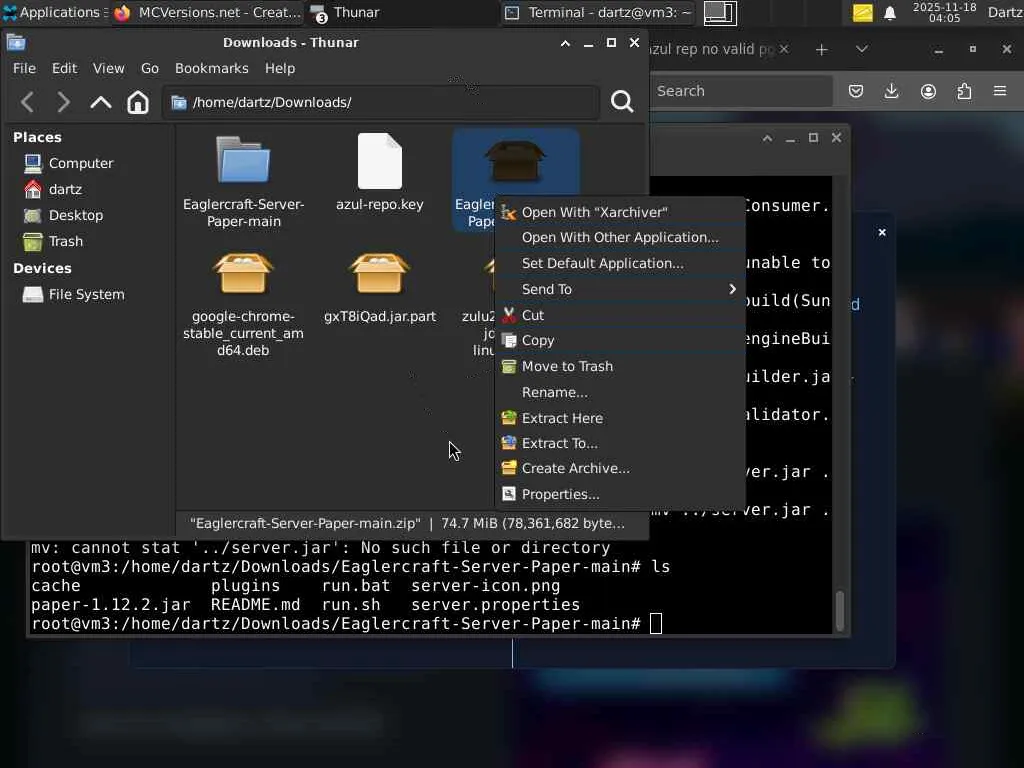Switch to Terminal taskbar entry
The width and height of the screenshot is (1024, 768).
[x=599, y=12]
